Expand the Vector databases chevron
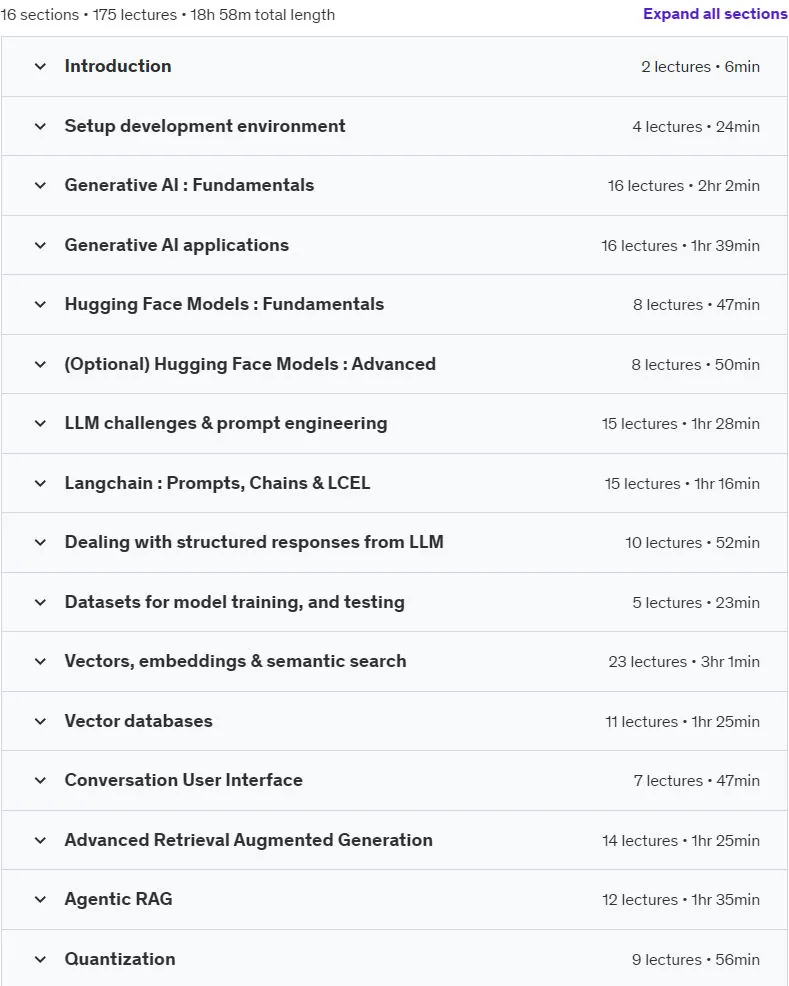 pyautogui.click(x=40, y=721)
